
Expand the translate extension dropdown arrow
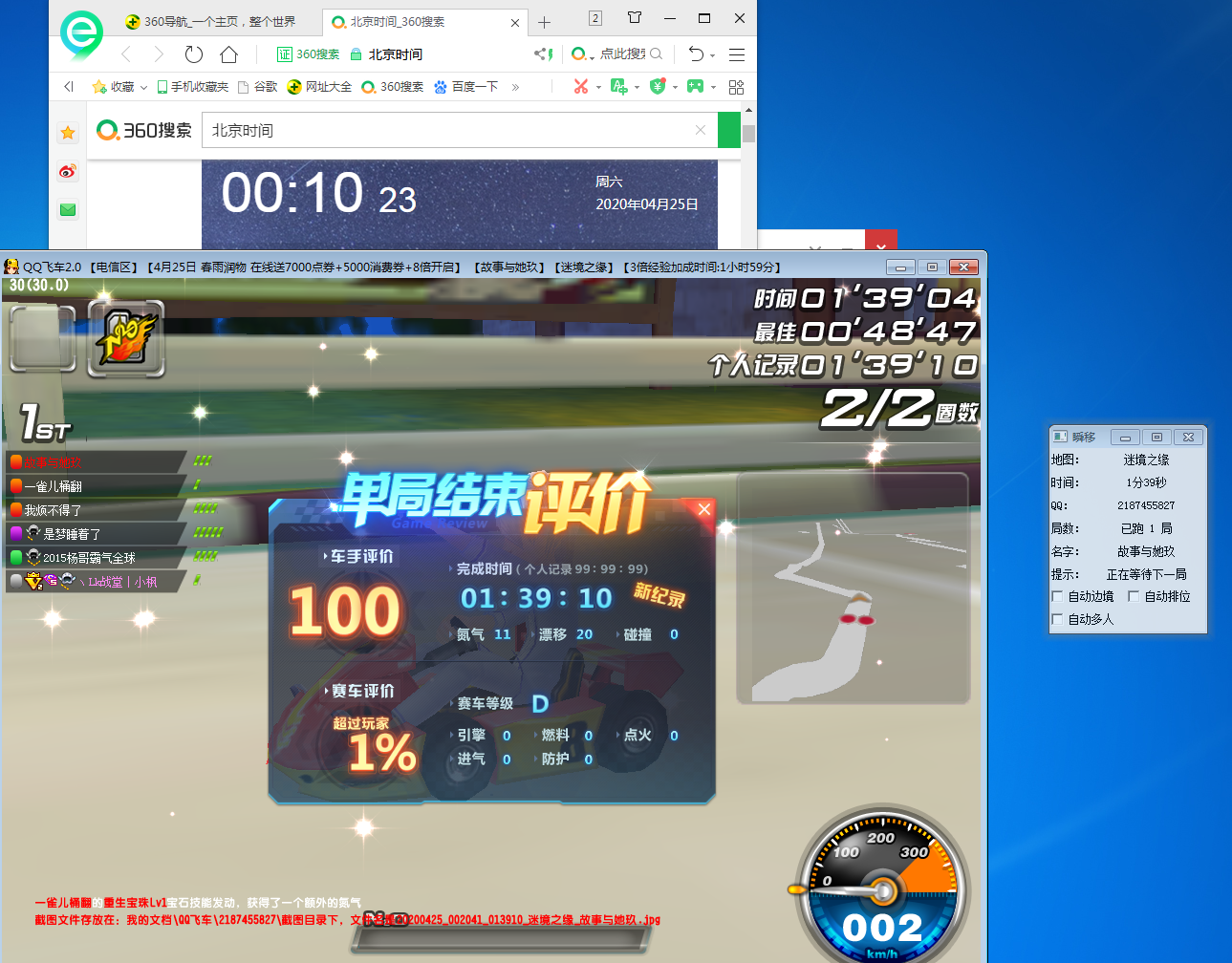[637, 87]
